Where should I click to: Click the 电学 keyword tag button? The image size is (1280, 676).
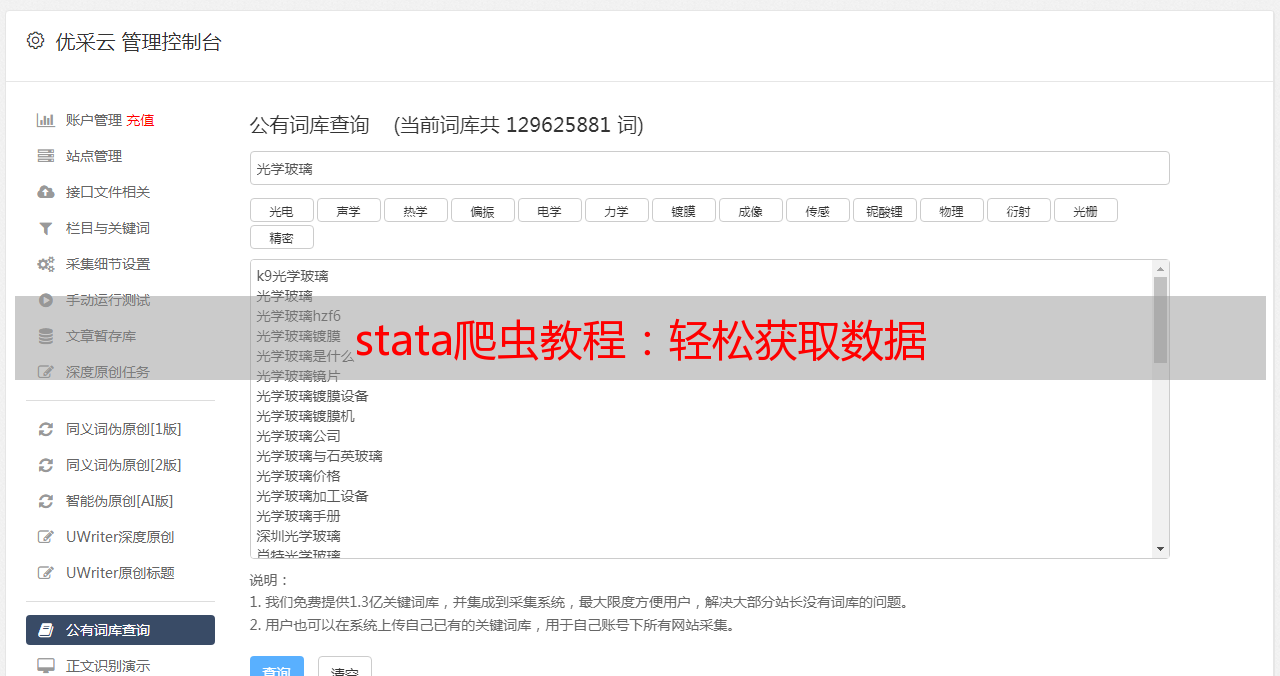click(549, 210)
